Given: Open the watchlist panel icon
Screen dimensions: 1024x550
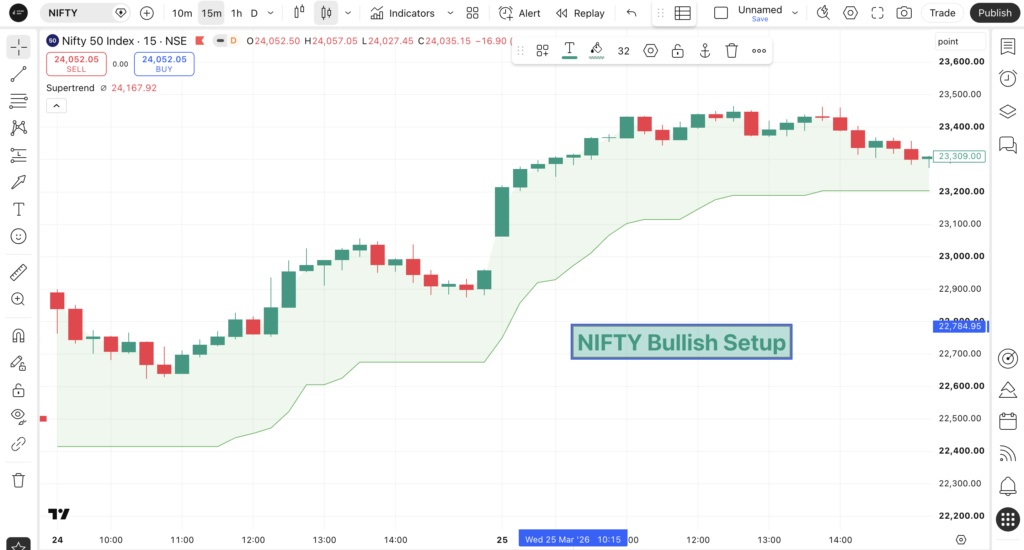Looking at the screenshot, I should tap(1008, 46).
